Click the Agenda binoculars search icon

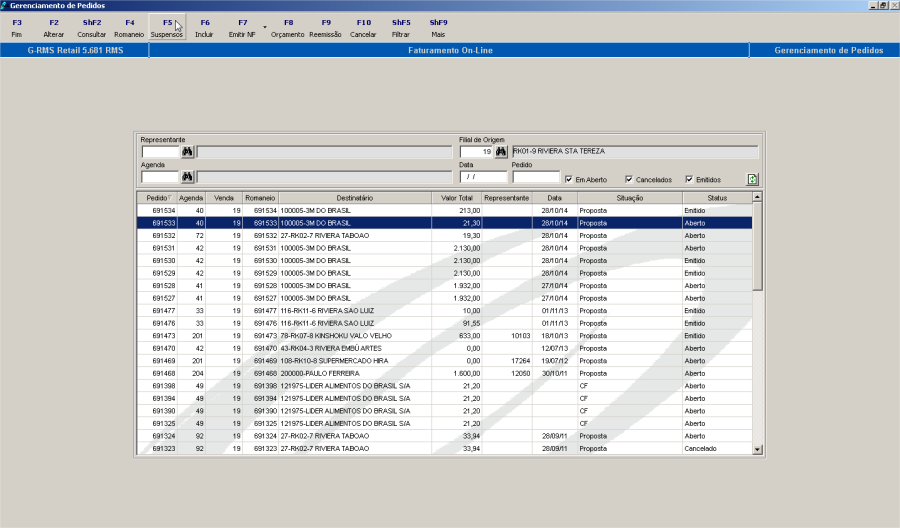[x=187, y=177]
